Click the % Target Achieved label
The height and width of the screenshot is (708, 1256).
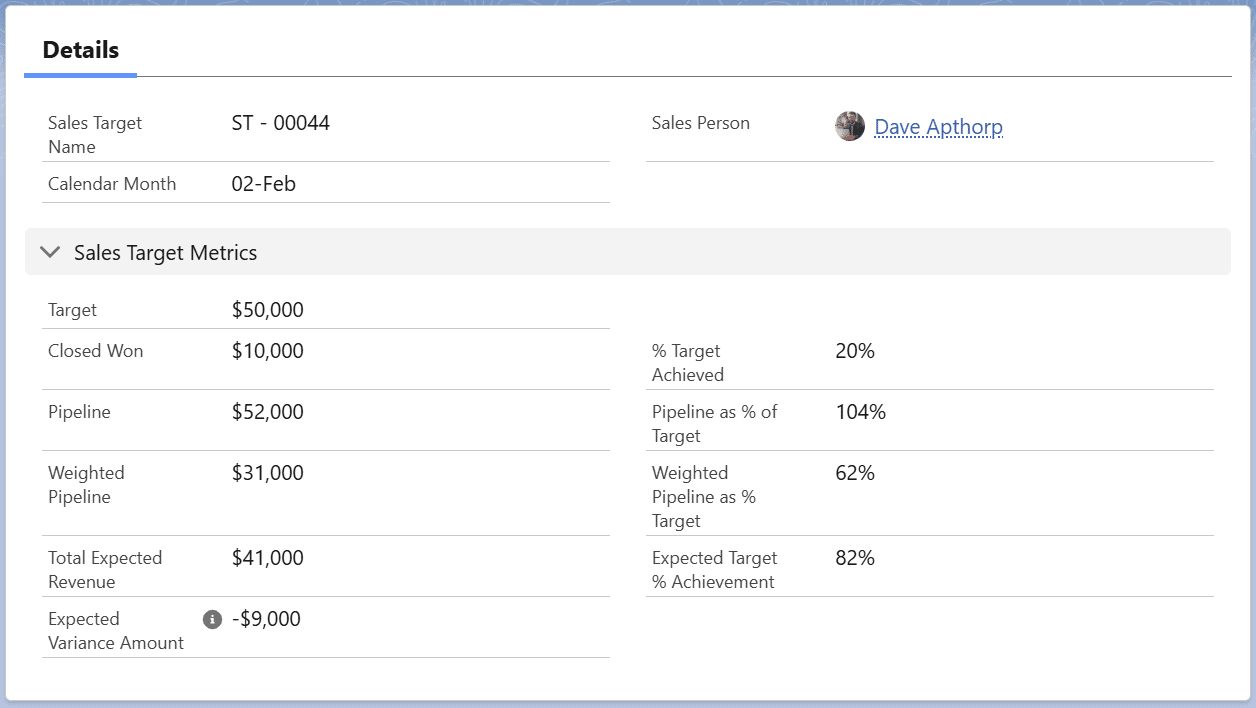[x=688, y=363]
